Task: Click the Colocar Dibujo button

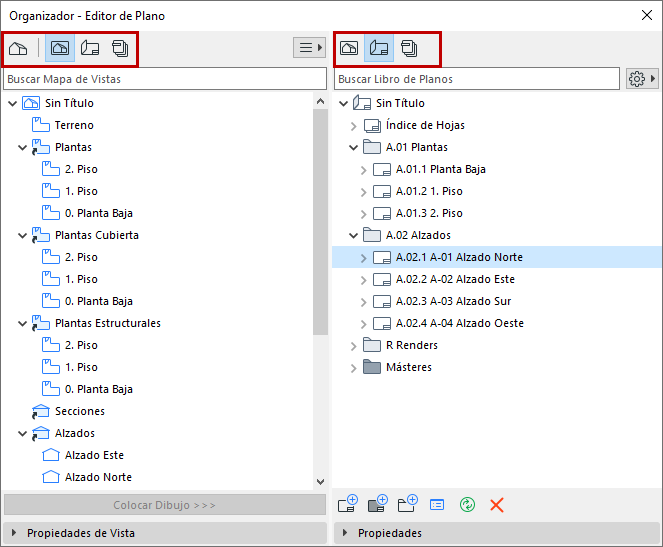Action: pyautogui.click(x=165, y=505)
